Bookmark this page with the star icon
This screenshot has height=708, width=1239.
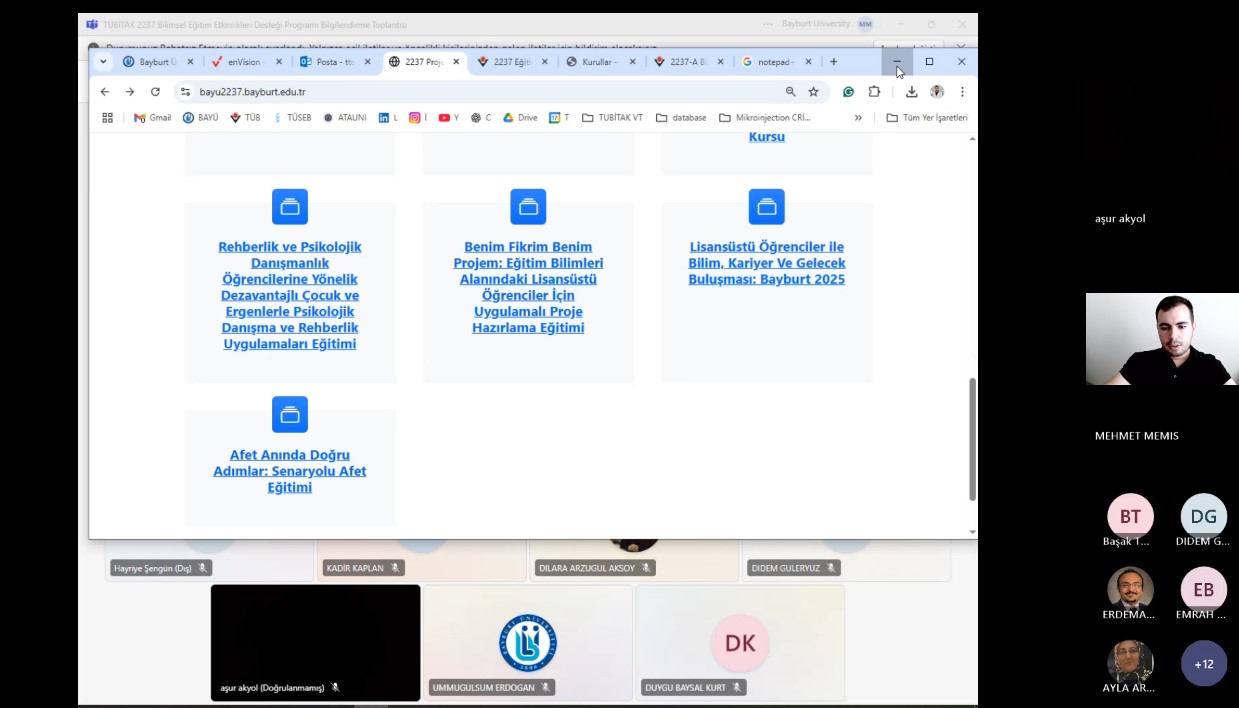pyautogui.click(x=814, y=92)
